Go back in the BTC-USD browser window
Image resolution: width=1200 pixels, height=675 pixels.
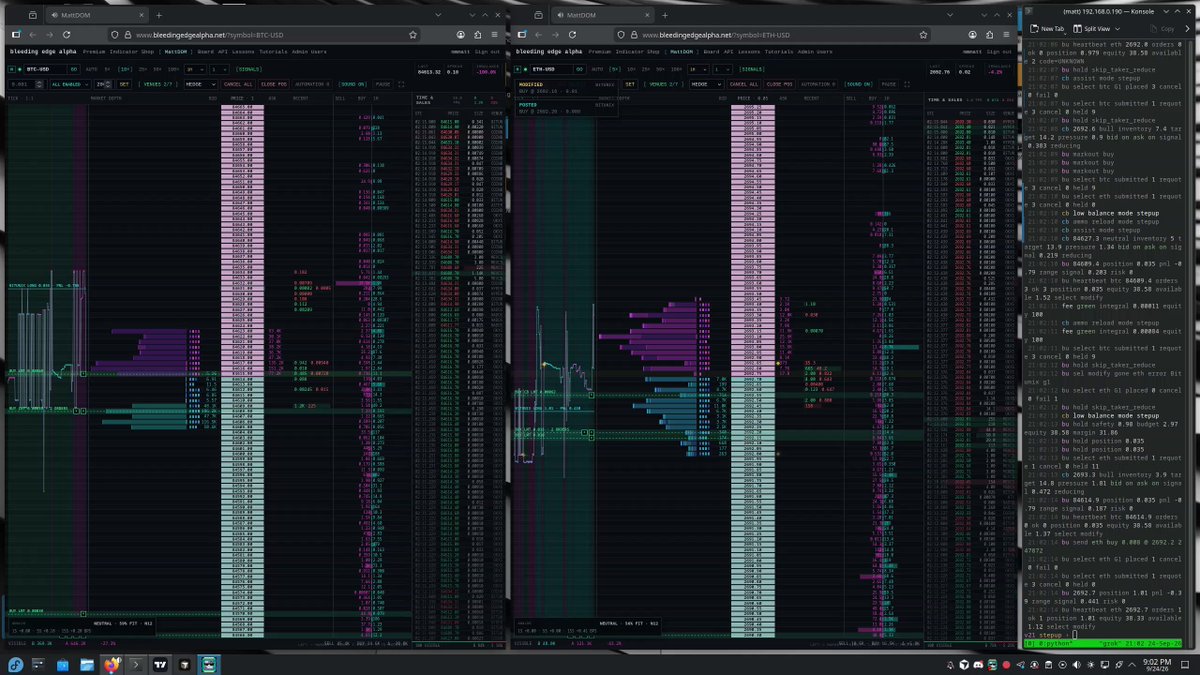pos(32,34)
